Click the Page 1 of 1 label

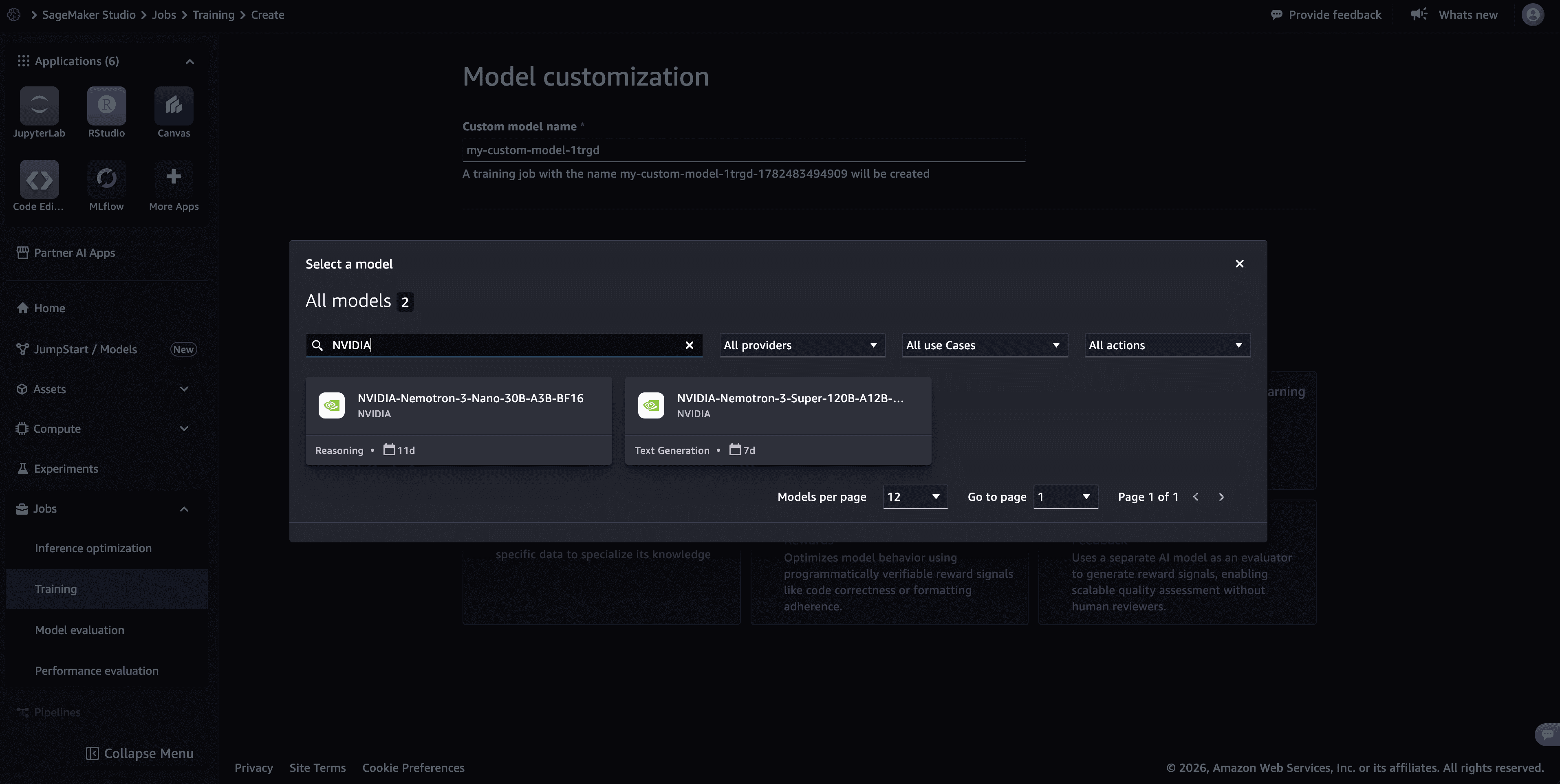click(x=1148, y=497)
